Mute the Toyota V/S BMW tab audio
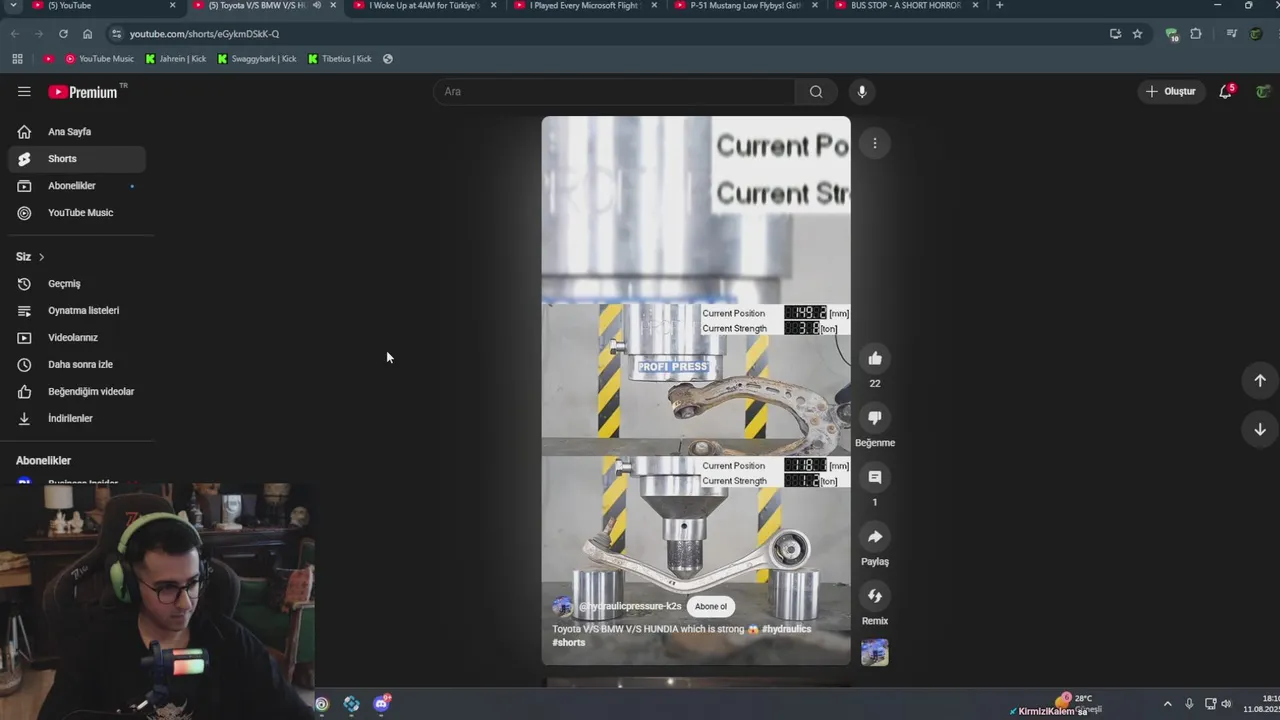 (x=317, y=5)
